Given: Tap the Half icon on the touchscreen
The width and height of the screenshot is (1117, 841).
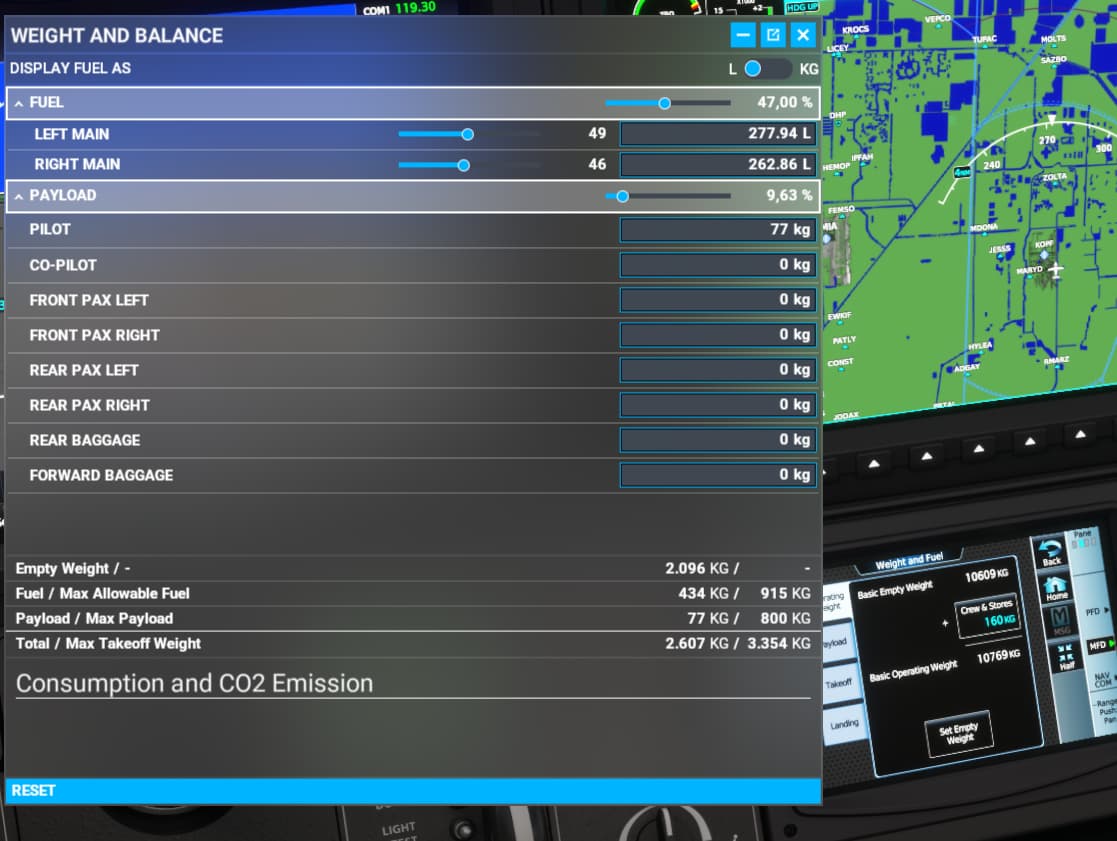Looking at the screenshot, I should (1066, 657).
